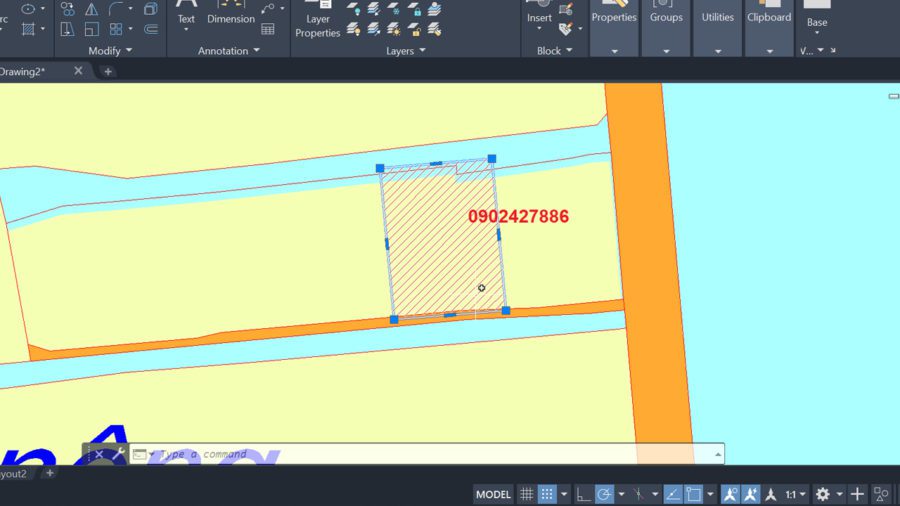Open object snap settings dropdown arrow
This screenshot has width=900, height=506.
(710, 494)
